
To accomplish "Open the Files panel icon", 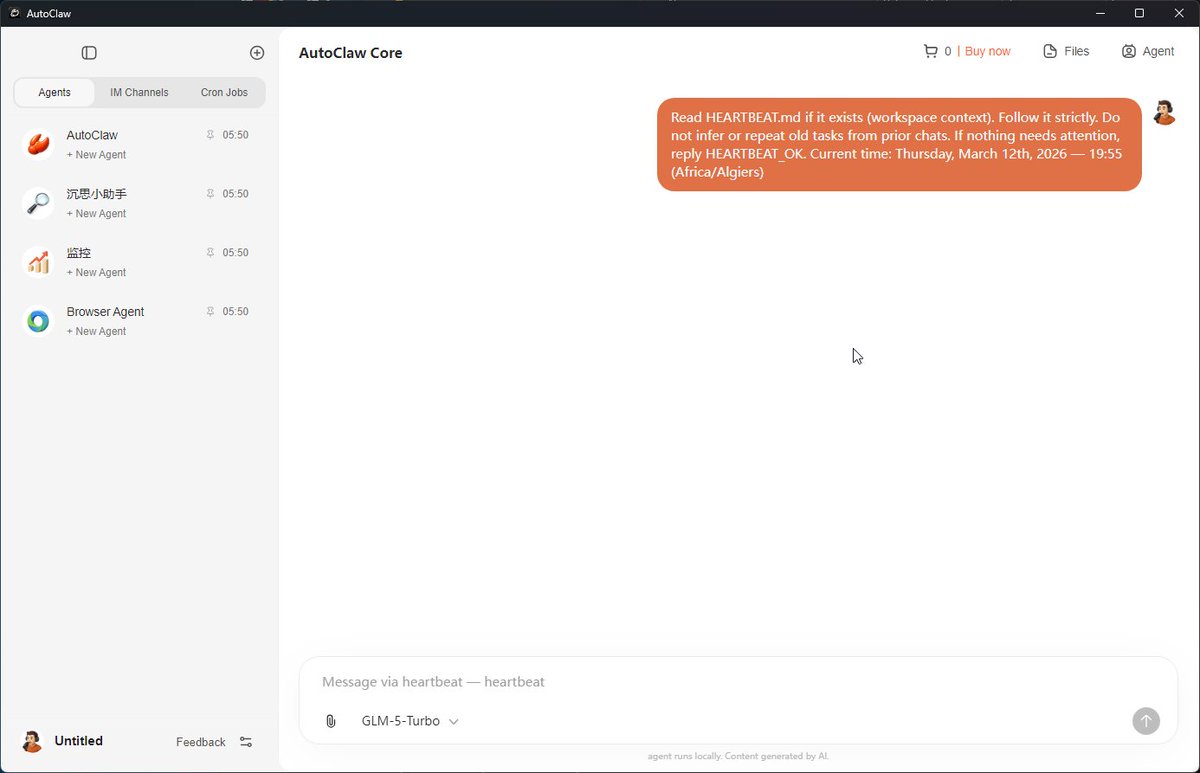I will [x=1050, y=51].
